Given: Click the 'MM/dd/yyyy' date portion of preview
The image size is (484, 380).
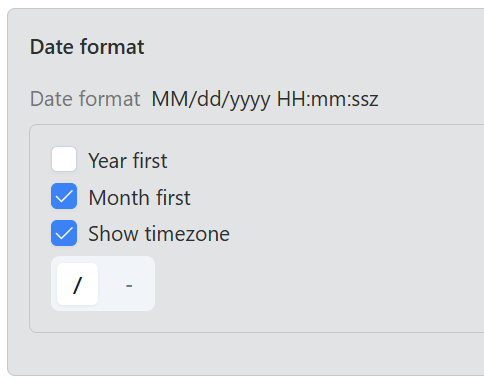Looking at the screenshot, I should [x=211, y=99].
